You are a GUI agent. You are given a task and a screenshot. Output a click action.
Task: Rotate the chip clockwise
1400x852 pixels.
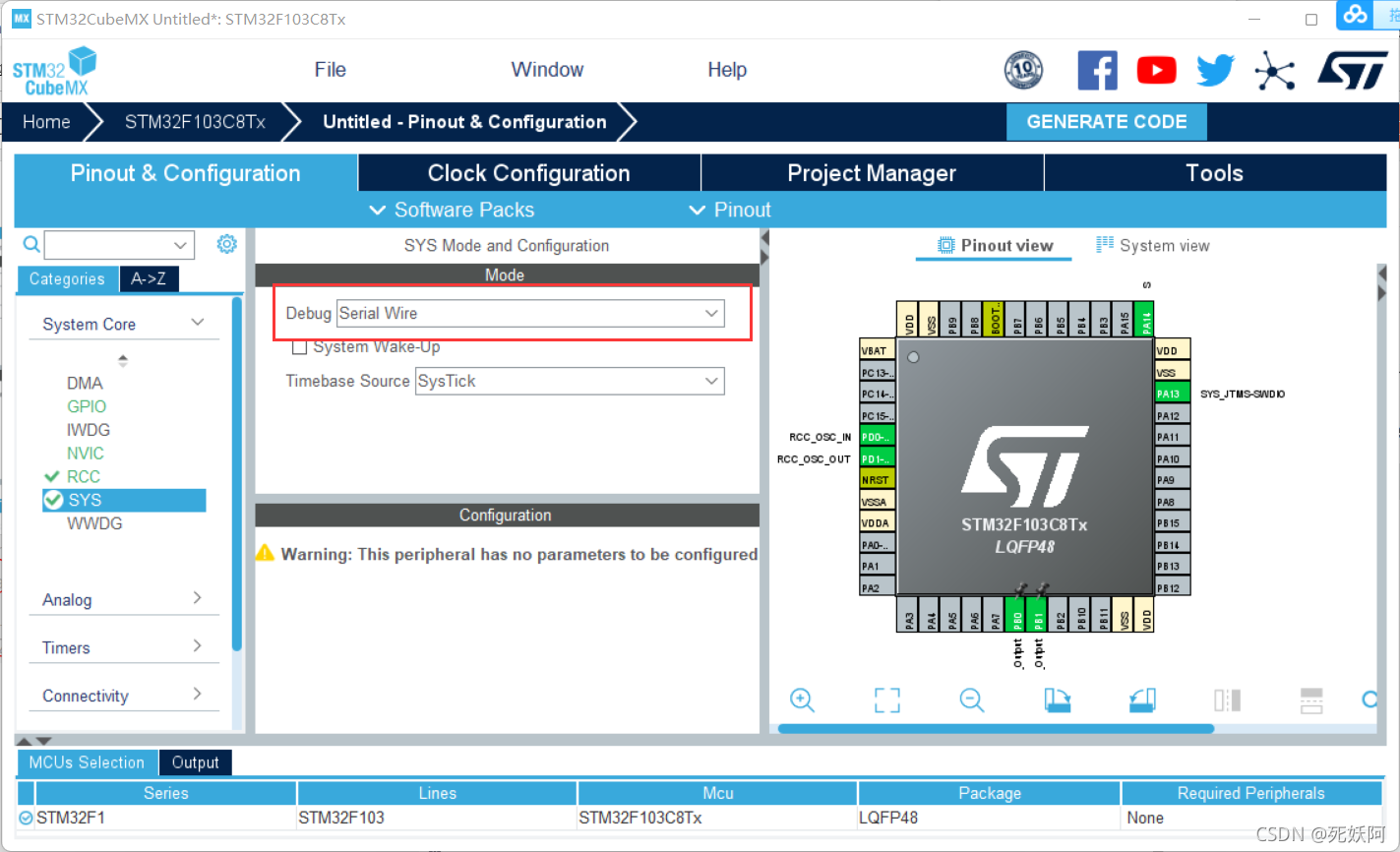coord(1058,700)
